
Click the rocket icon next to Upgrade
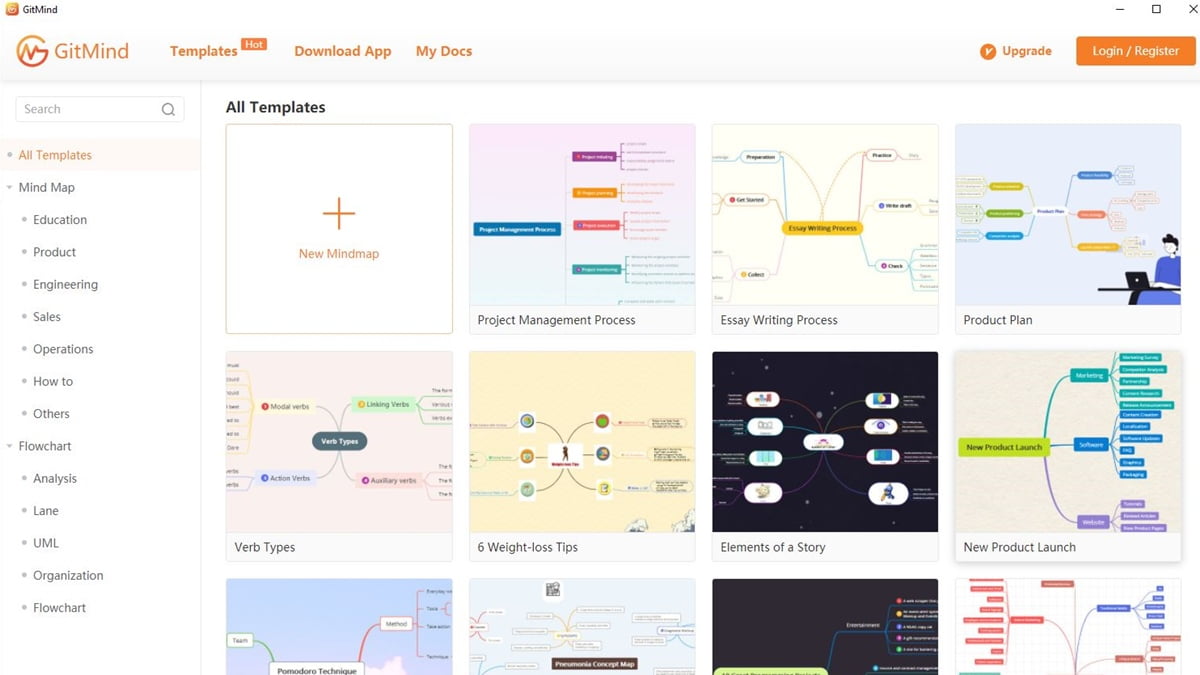click(x=988, y=50)
